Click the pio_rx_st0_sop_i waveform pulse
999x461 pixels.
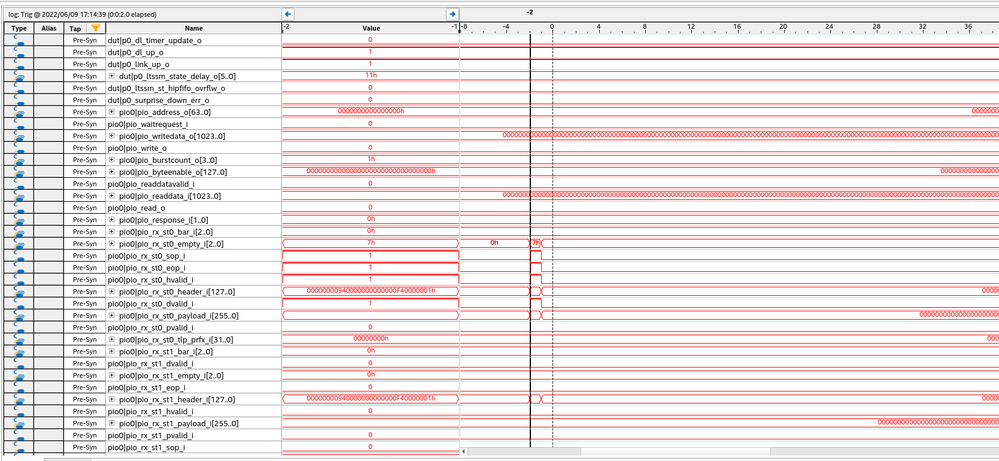536,255
